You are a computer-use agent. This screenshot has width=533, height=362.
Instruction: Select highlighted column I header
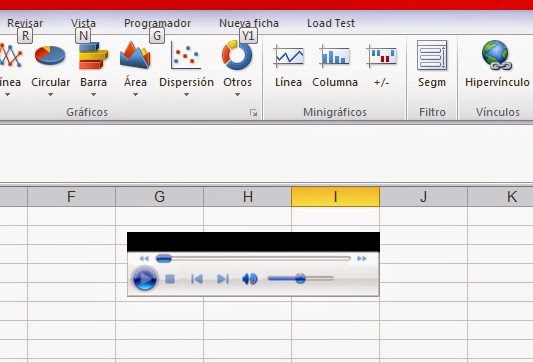coord(336,196)
